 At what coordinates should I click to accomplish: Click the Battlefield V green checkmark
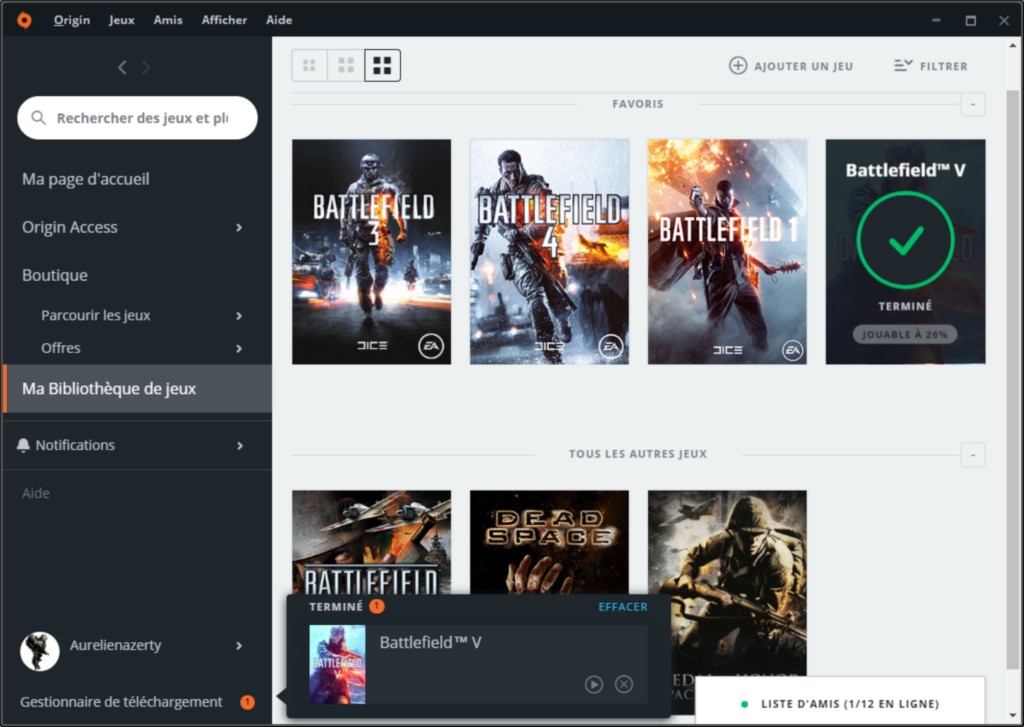pos(905,240)
